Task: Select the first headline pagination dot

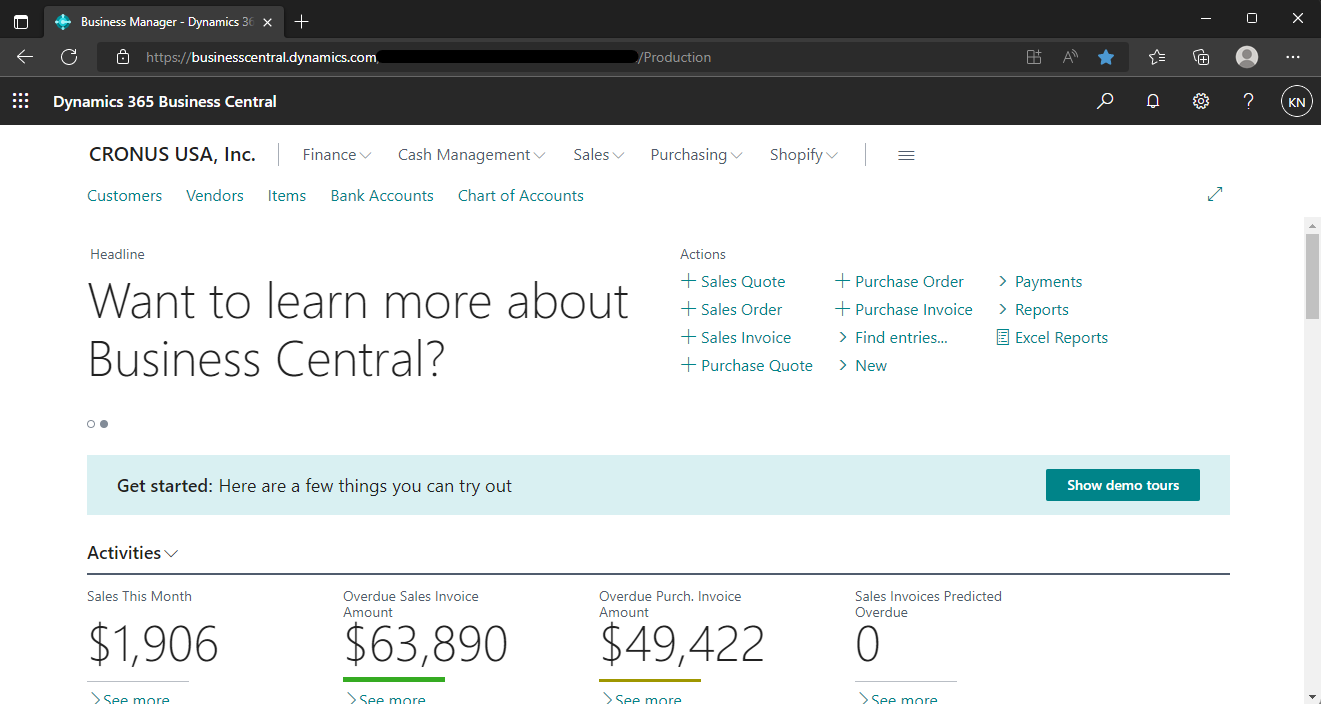Action: coord(91,424)
